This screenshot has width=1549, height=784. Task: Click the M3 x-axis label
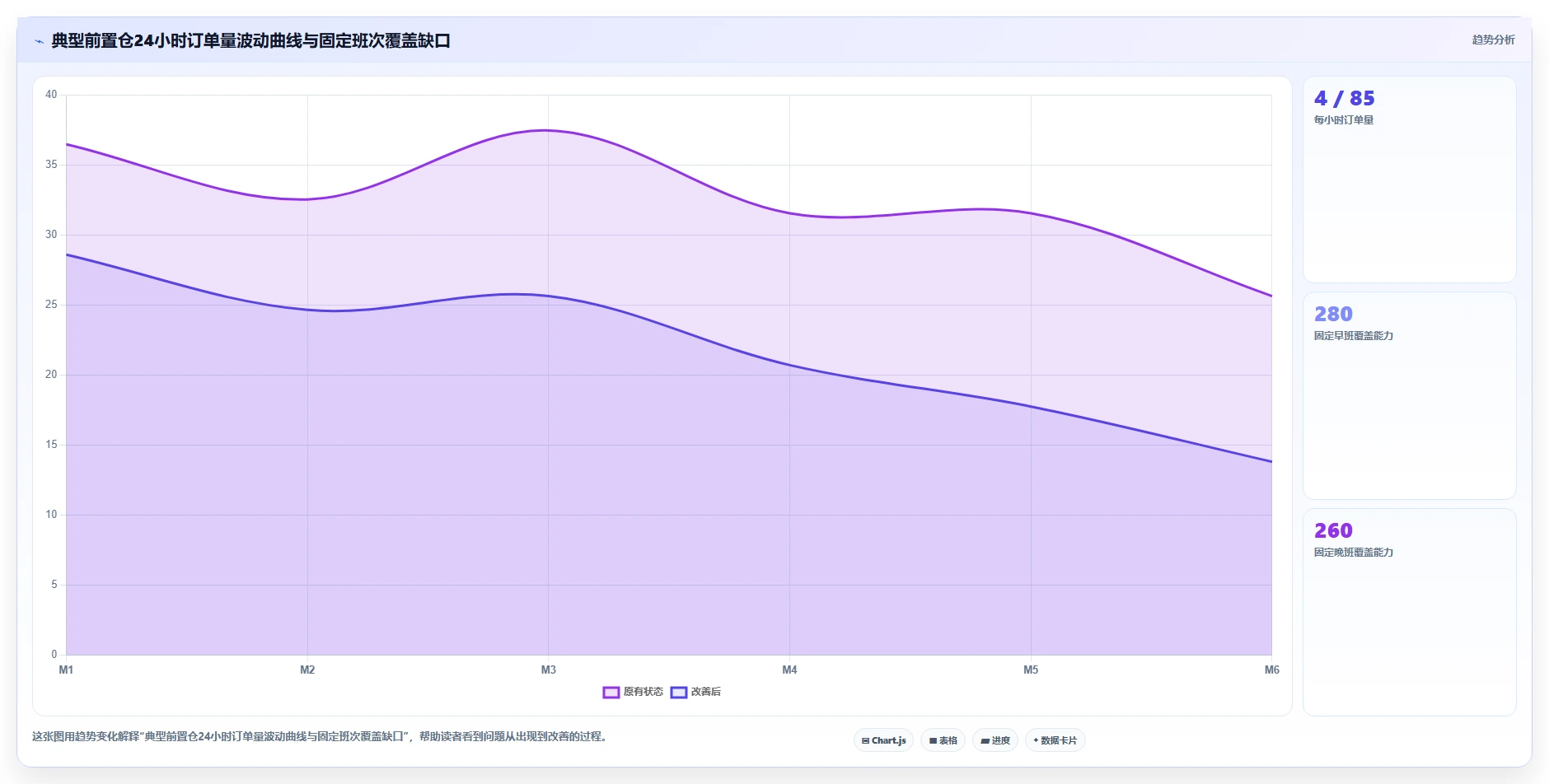click(549, 670)
